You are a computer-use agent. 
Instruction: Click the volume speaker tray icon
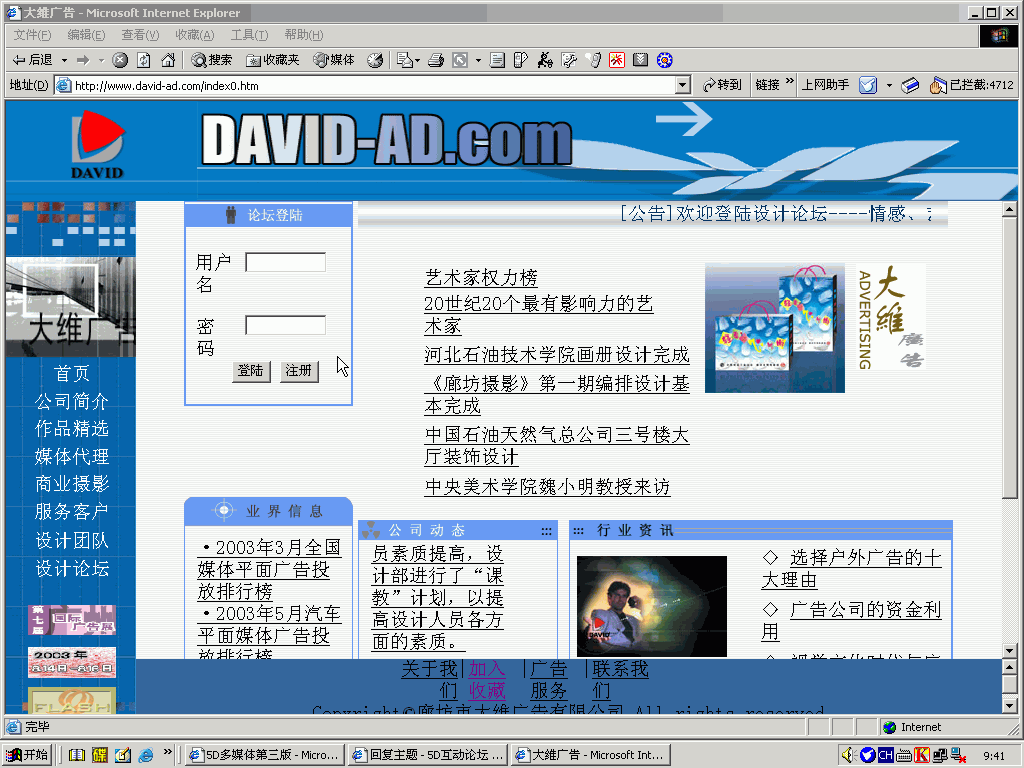pos(848,755)
